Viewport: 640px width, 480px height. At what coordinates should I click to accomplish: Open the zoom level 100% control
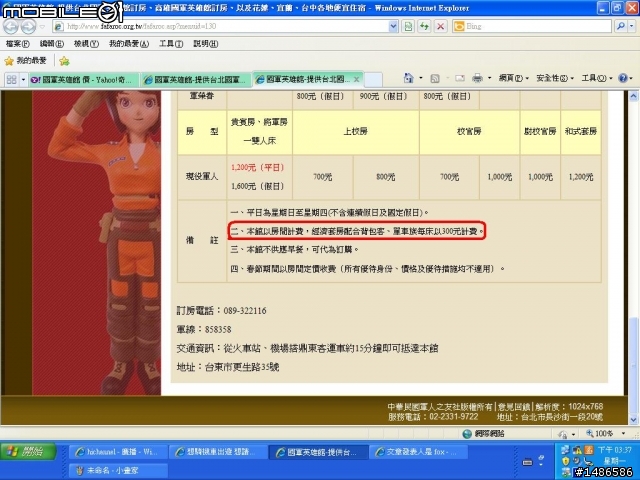[x=606, y=433]
